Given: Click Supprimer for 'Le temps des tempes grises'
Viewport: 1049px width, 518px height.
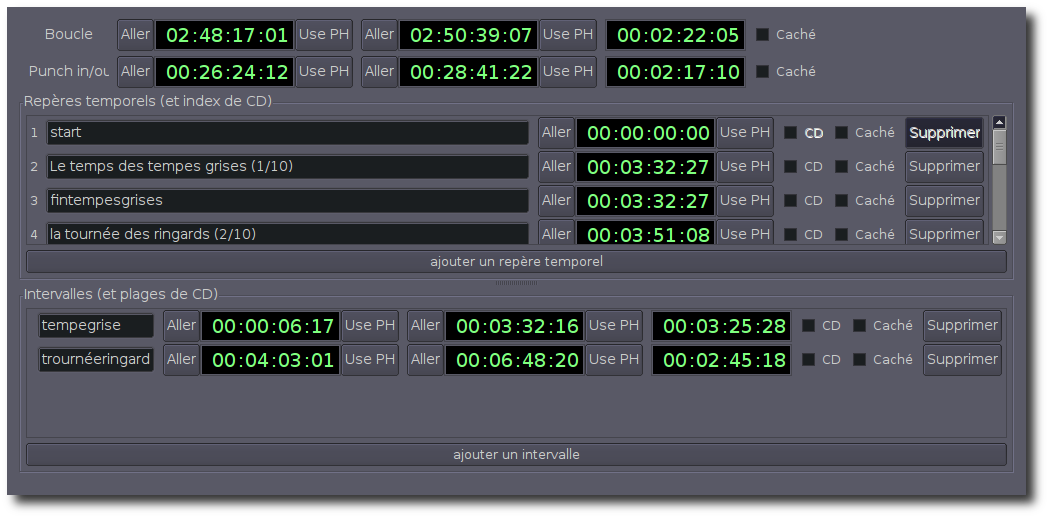Looking at the screenshot, I should click(x=944, y=167).
